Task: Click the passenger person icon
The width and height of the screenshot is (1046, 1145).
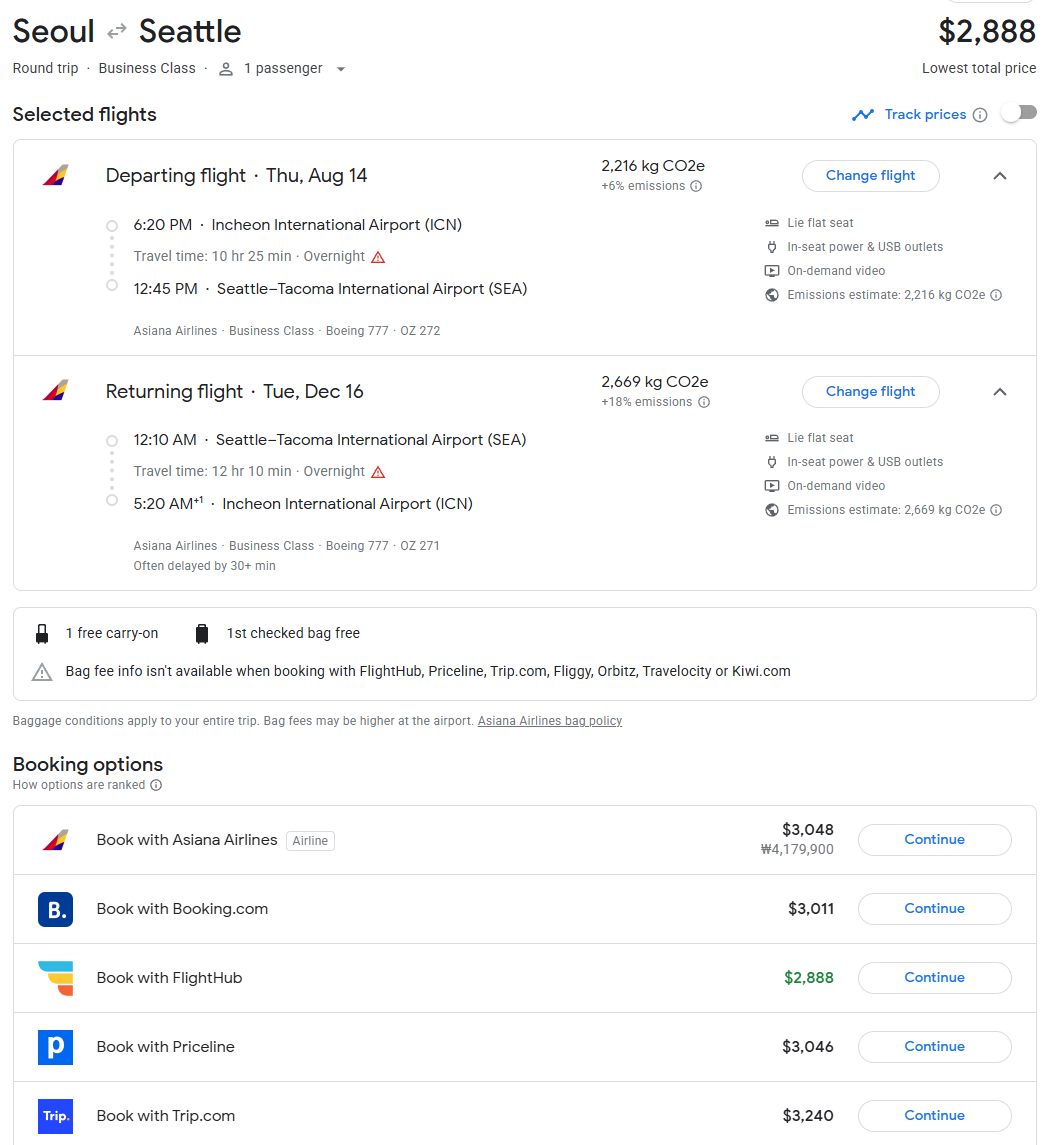Action: [x=226, y=69]
